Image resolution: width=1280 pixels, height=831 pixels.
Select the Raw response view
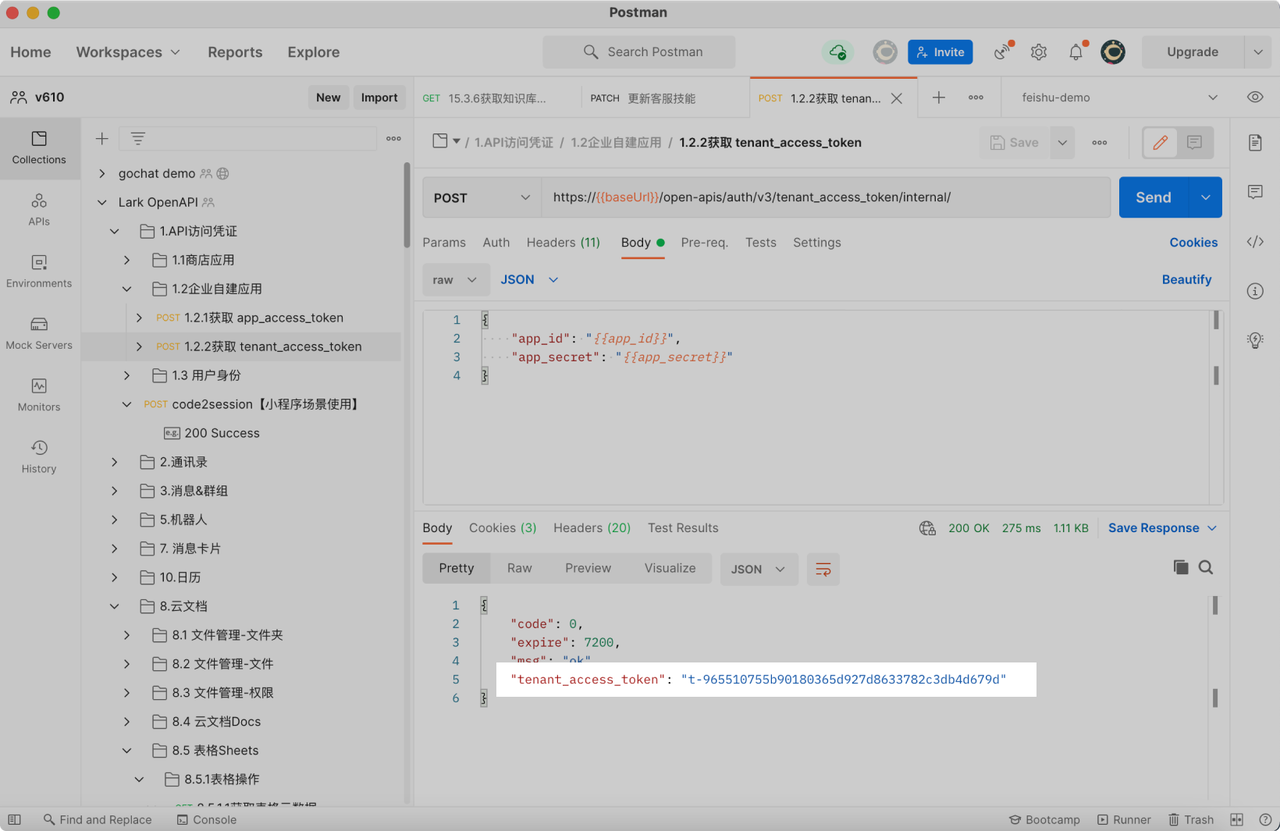click(x=519, y=568)
